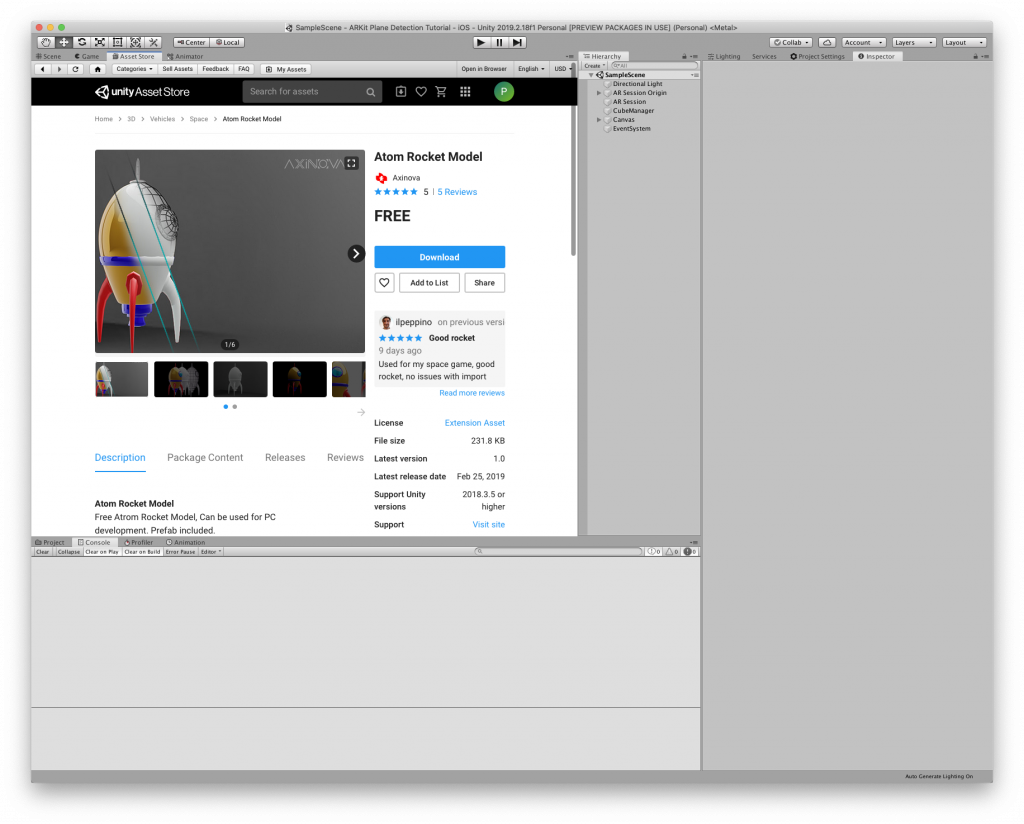Image resolution: width=1024 pixels, height=824 pixels.
Task: Open the Layers dropdown
Action: pos(914,42)
